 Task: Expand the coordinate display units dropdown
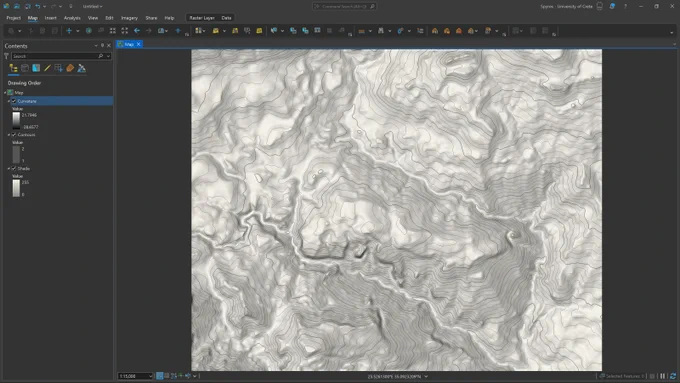click(426, 376)
